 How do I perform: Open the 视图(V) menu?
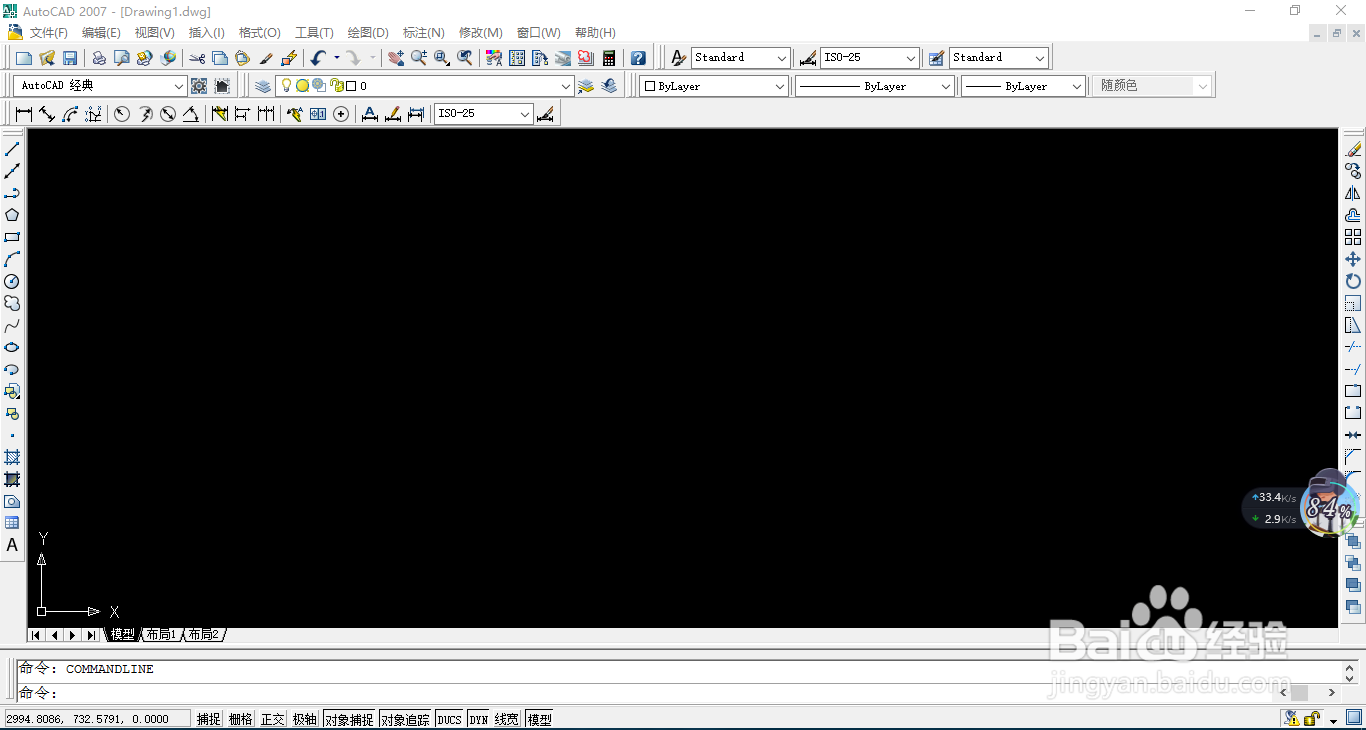154,33
